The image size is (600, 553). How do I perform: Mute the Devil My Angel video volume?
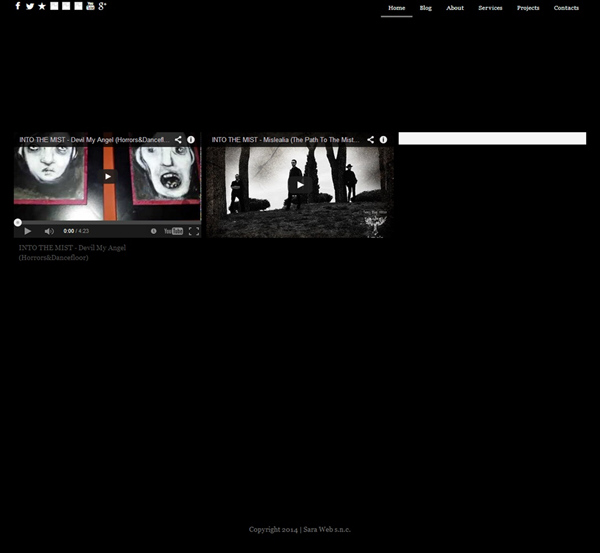49,231
